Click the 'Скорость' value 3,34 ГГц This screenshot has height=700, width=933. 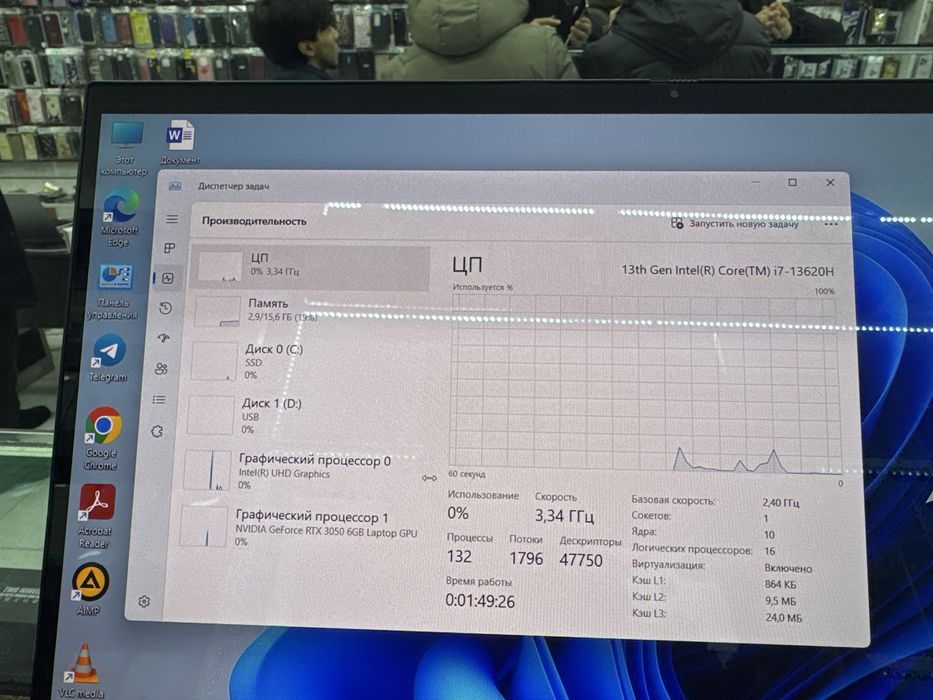564,515
